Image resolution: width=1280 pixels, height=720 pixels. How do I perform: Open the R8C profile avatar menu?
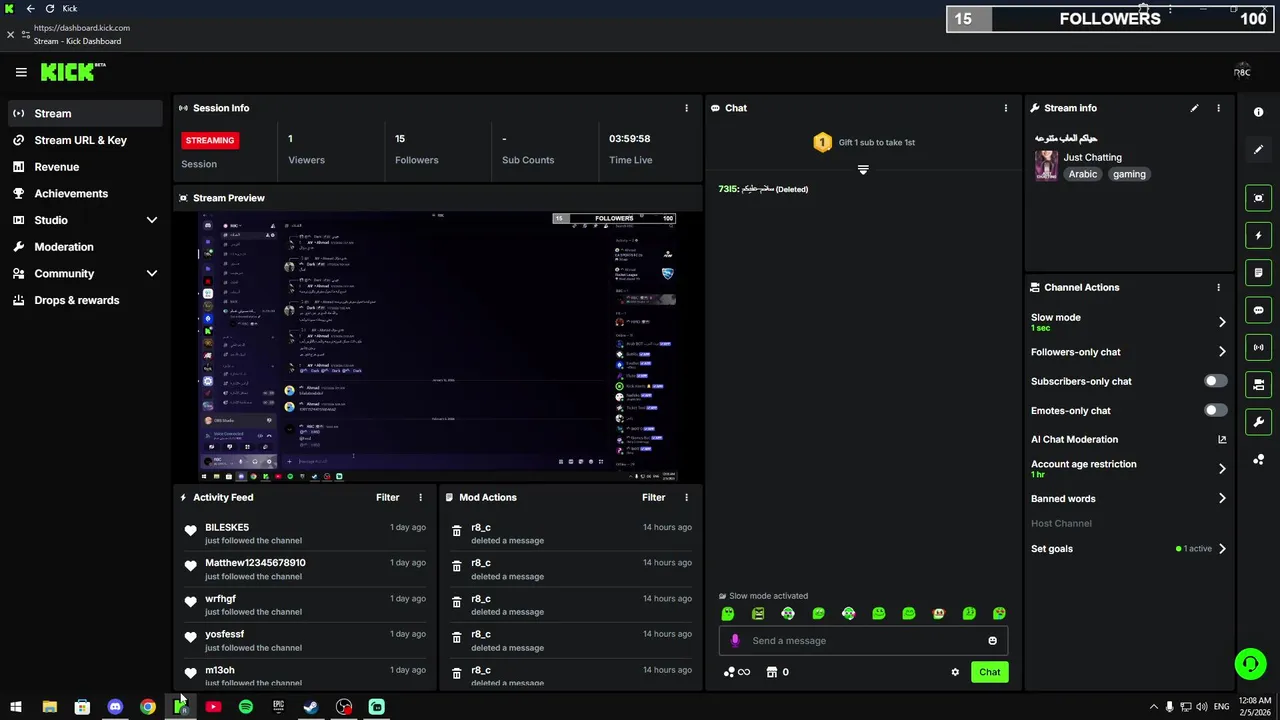pos(1241,72)
